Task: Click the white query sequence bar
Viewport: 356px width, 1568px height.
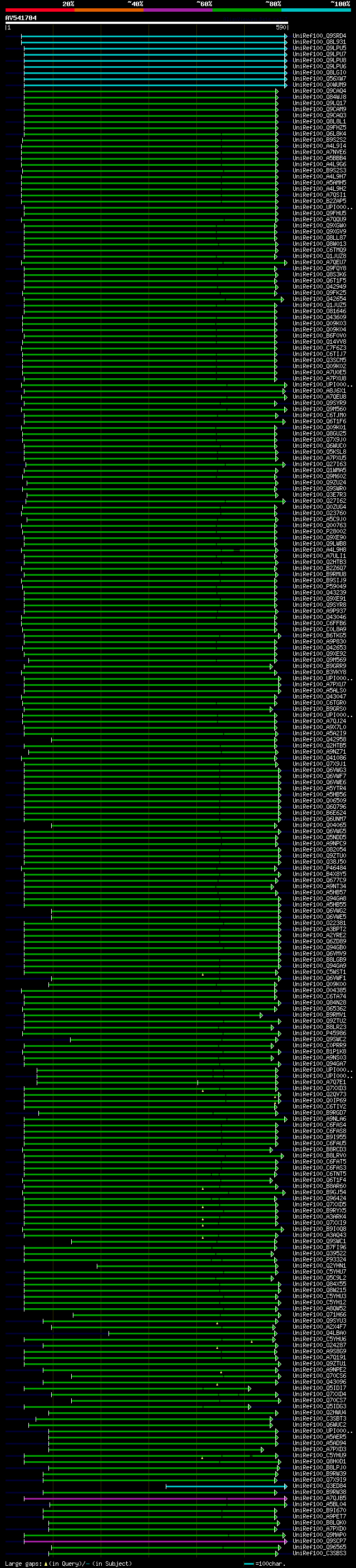Action: click(x=146, y=23)
